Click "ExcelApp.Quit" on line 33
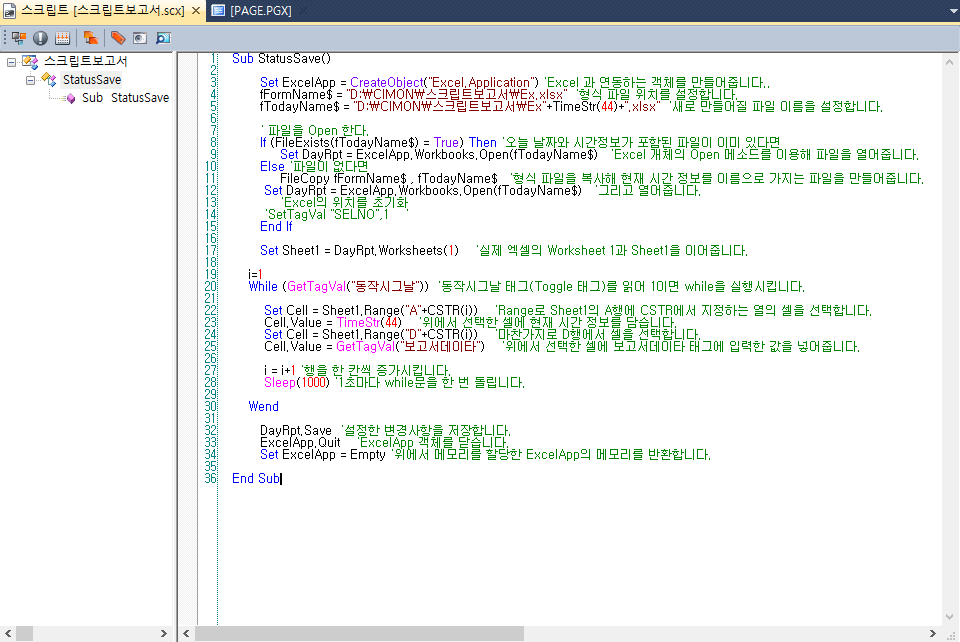960x642 pixels. pyautogui.click(x=300, y=442)
